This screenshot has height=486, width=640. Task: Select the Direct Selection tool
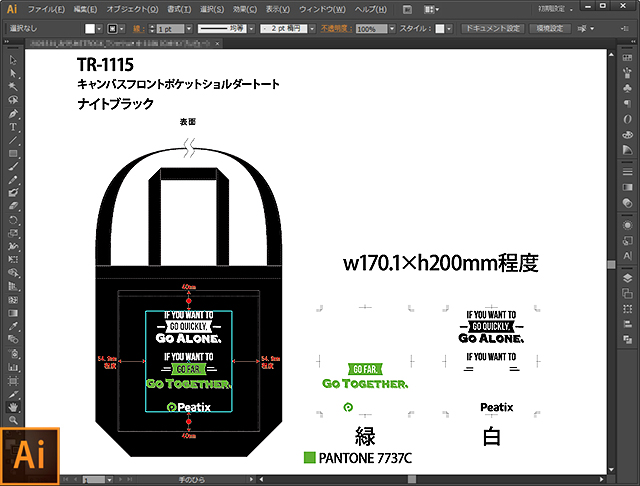pyautogui.click(x=14, y=74)
